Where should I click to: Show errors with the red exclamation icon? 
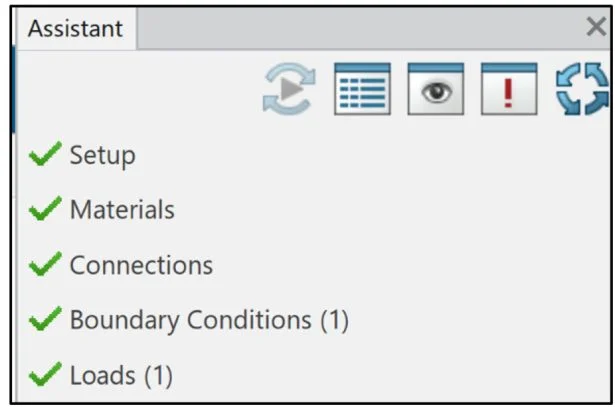(x=509, y=89)
